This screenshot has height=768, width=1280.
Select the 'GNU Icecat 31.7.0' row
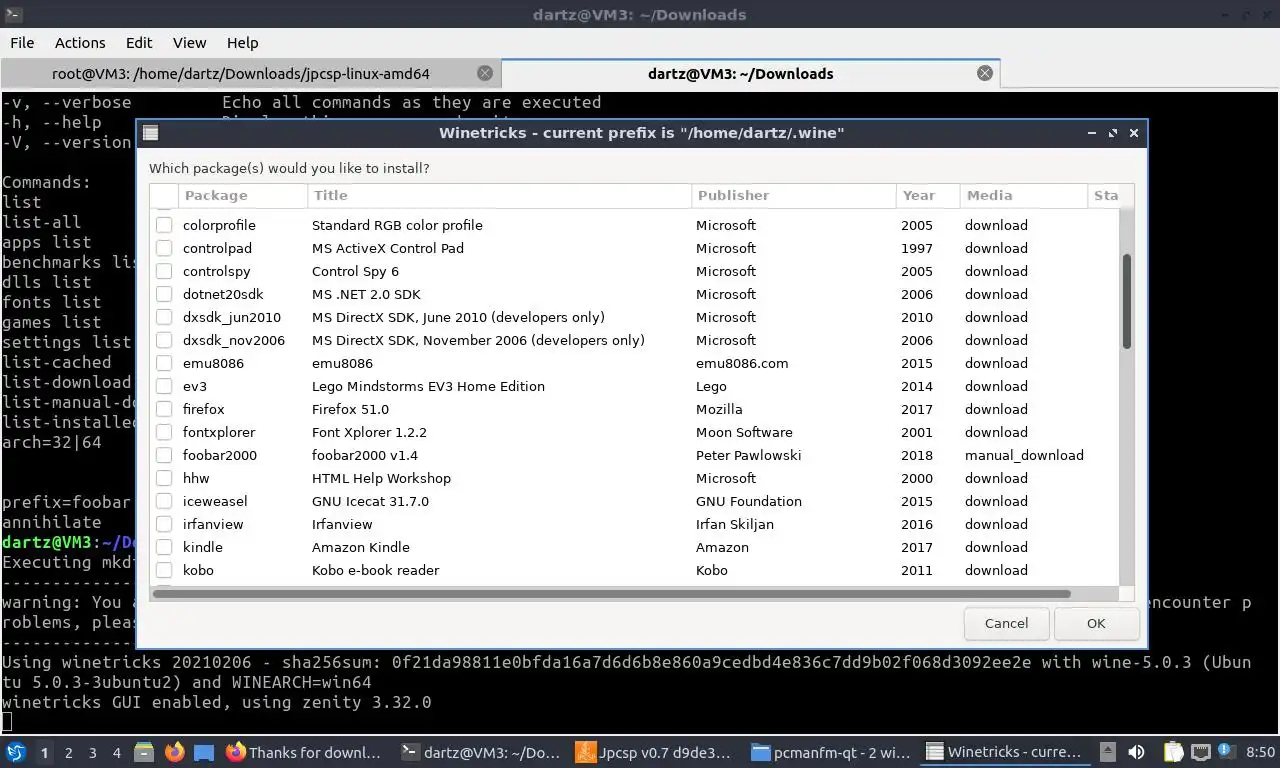click(x=635, y=501)
